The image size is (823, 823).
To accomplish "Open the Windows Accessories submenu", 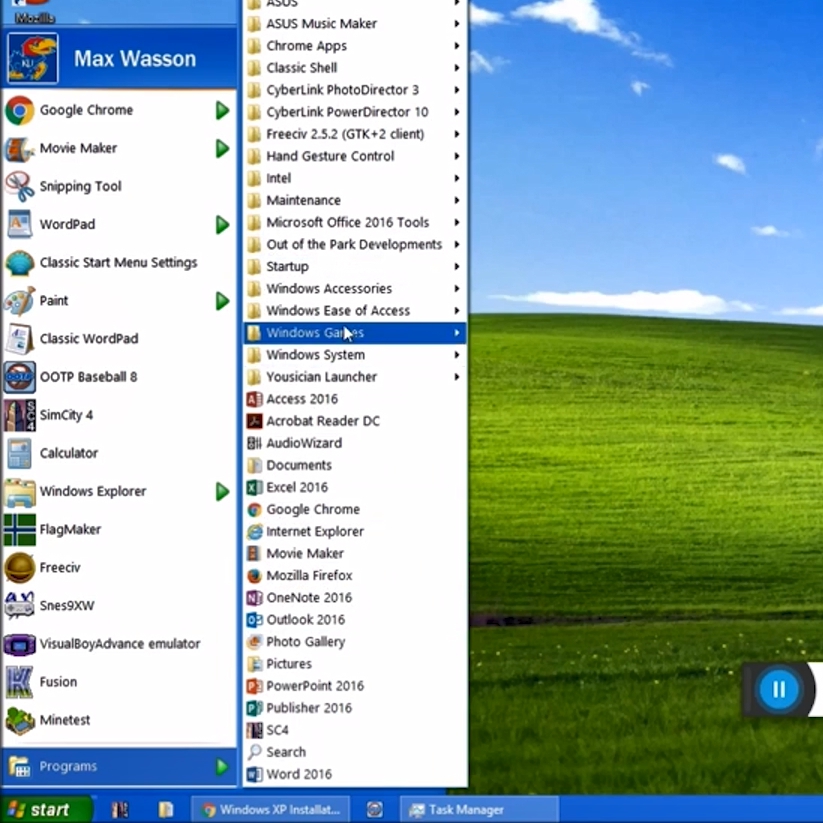I will click(x=355, y=289).
